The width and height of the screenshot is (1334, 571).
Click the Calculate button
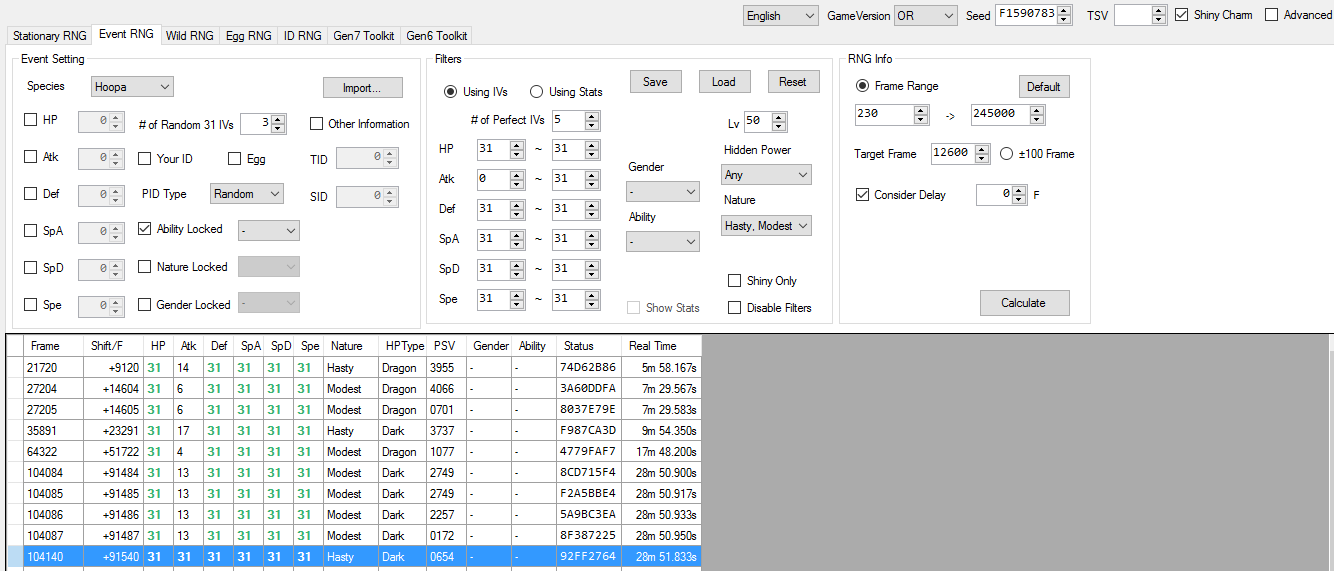click(x=1023, y=303)
